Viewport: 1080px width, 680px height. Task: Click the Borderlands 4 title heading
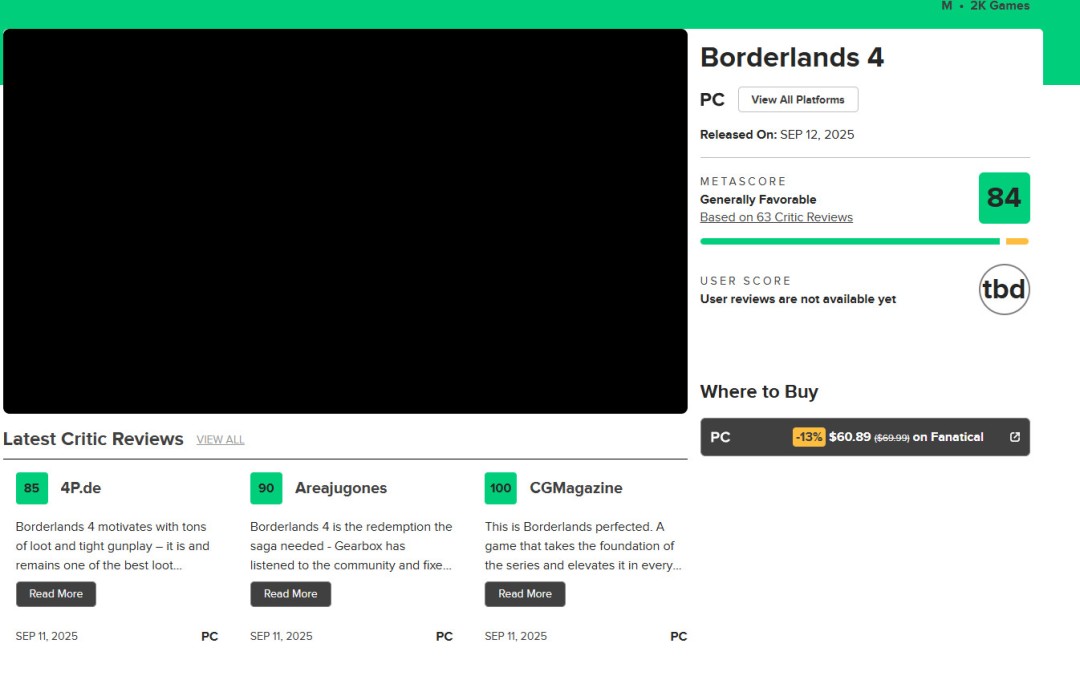point(792,57)
